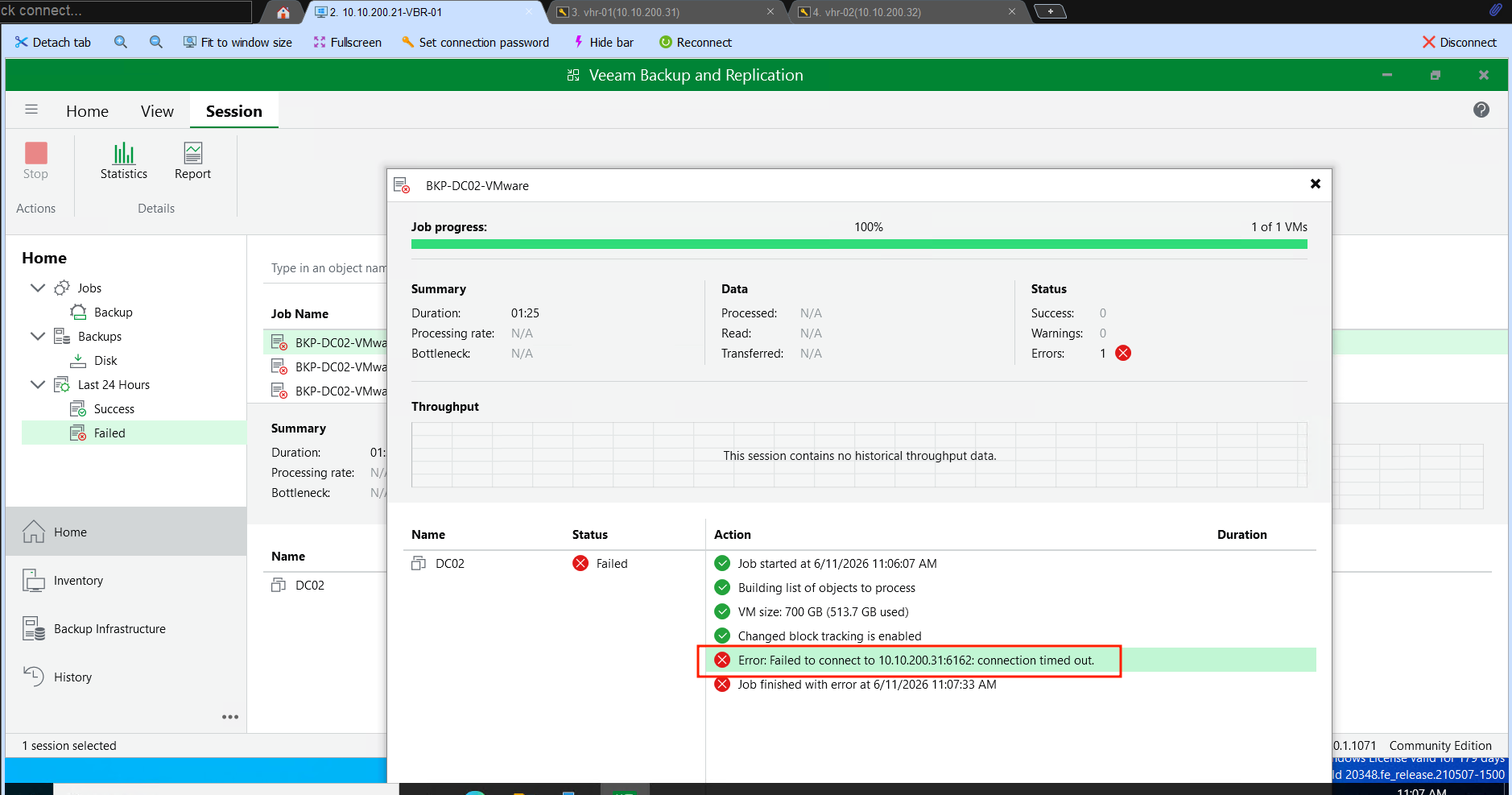Click Fit to window size
Viewport: 1512px width, 795px height.
238,42
